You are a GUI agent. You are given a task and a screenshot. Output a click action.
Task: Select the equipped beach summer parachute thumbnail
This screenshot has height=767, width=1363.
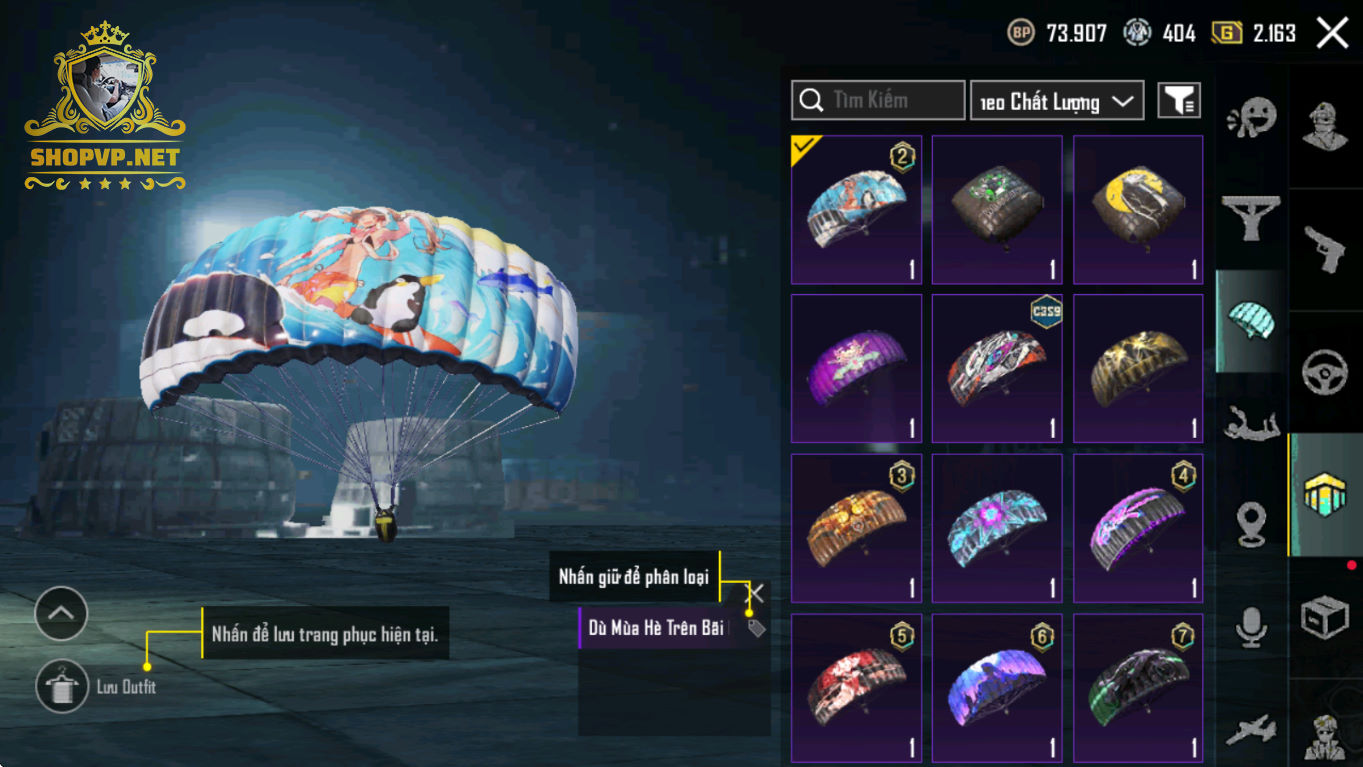coord(856,210)
